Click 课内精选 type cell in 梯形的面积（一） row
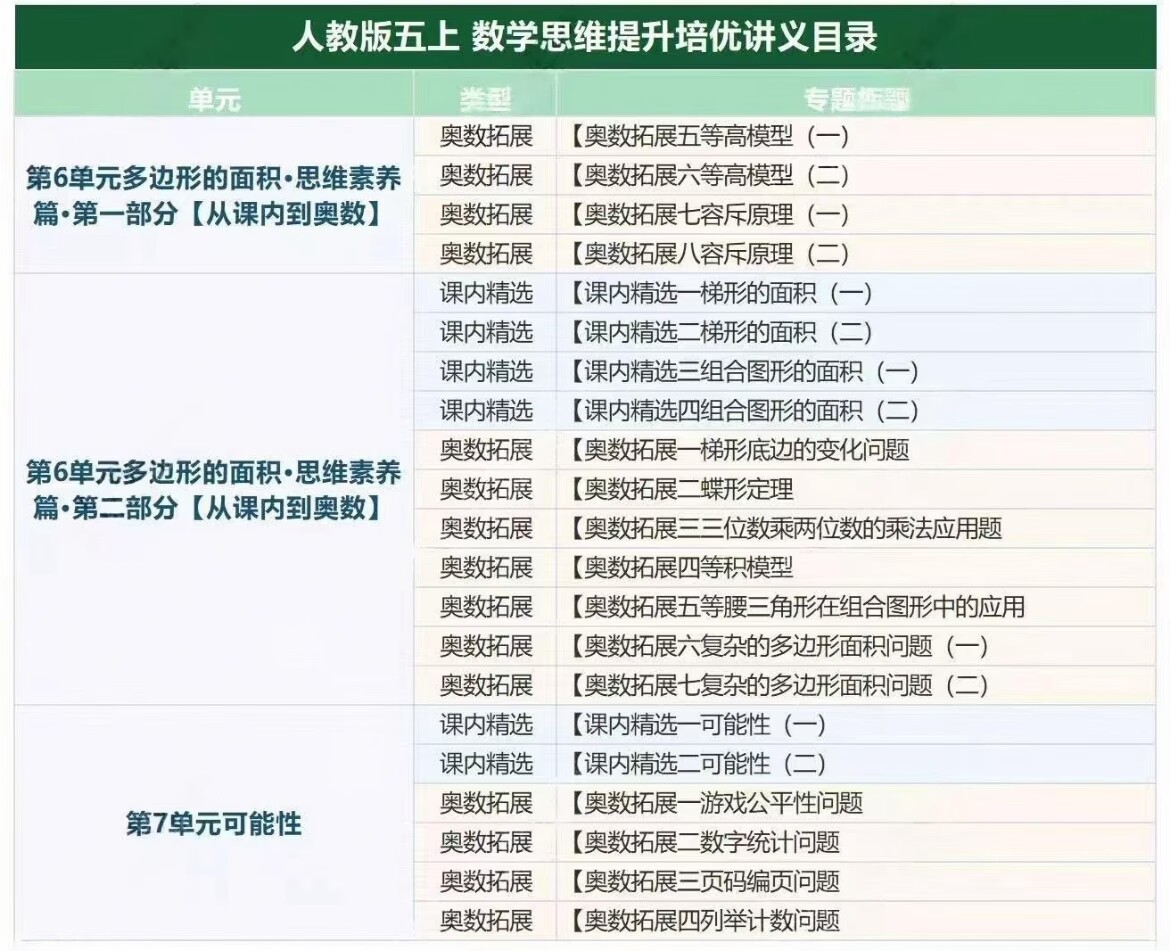The image size is (1170, 951). pyautogui.click(x=487, y=293)
